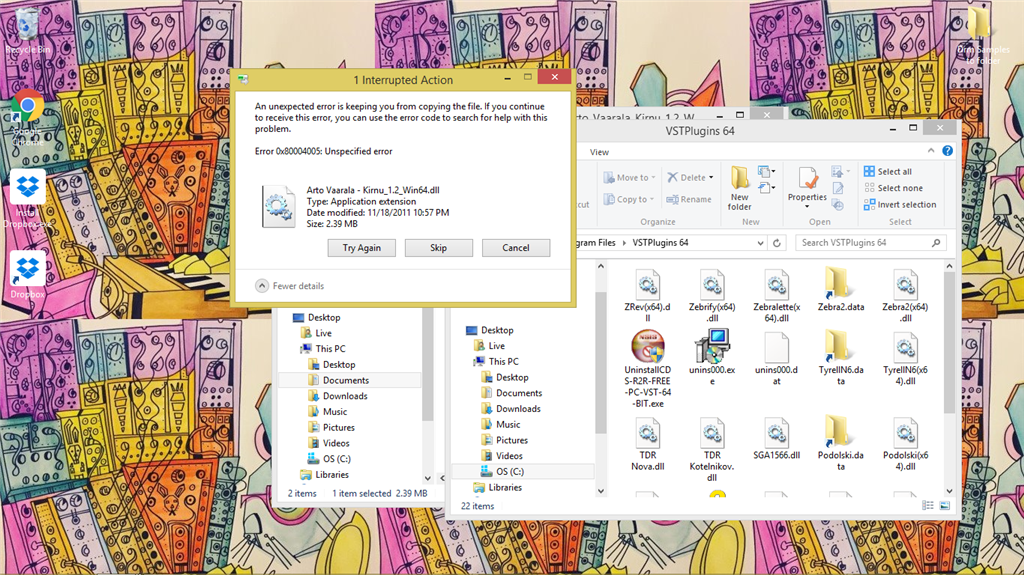This screenshot has height=575, width=1024.
Task: Open the Recycle Bin desktop icon
Action: [27, 29]
